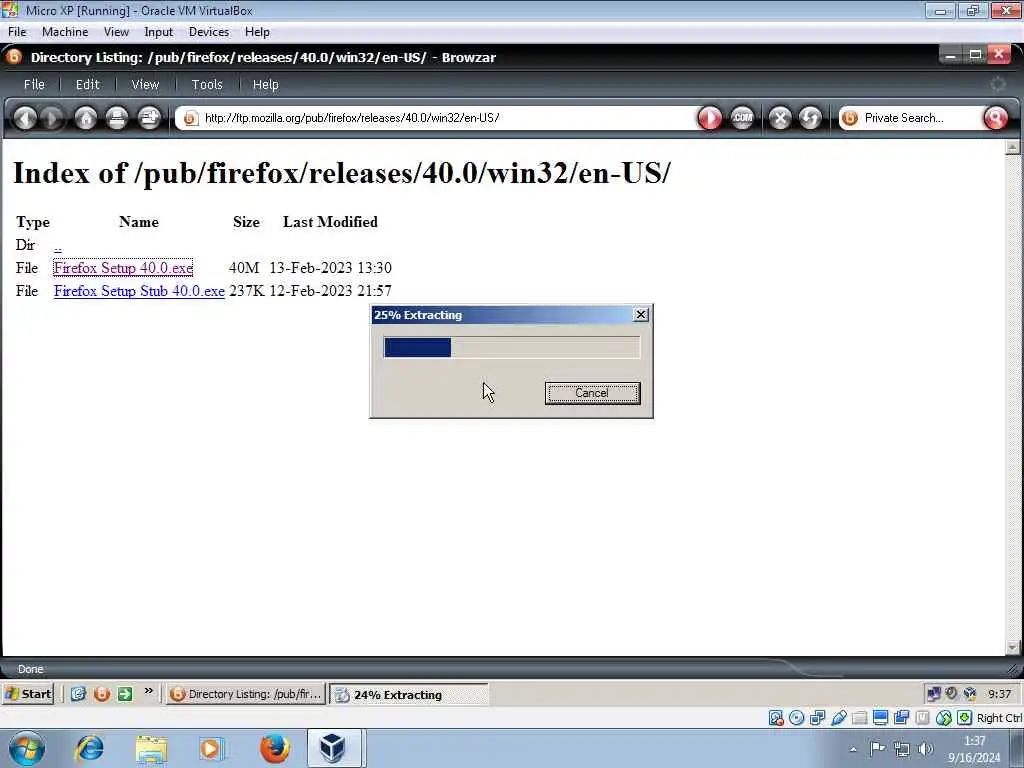Viewport: 1024px width, 768px height.
Task: Click the 40M size cell
Action: point(244,268)
